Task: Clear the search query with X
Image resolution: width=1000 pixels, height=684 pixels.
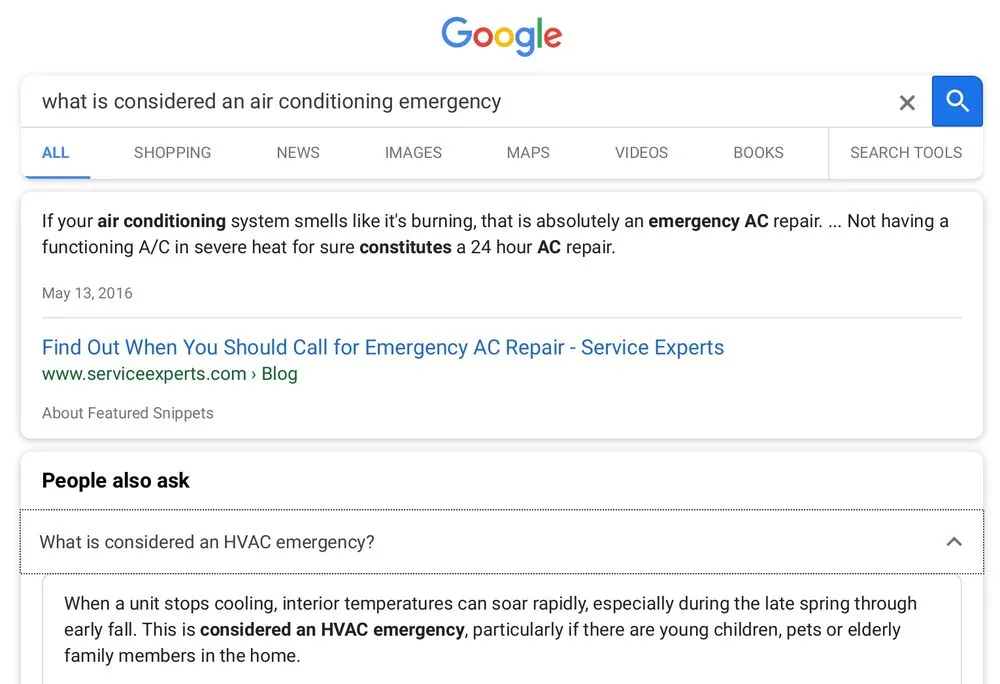Action: point(907,102)
